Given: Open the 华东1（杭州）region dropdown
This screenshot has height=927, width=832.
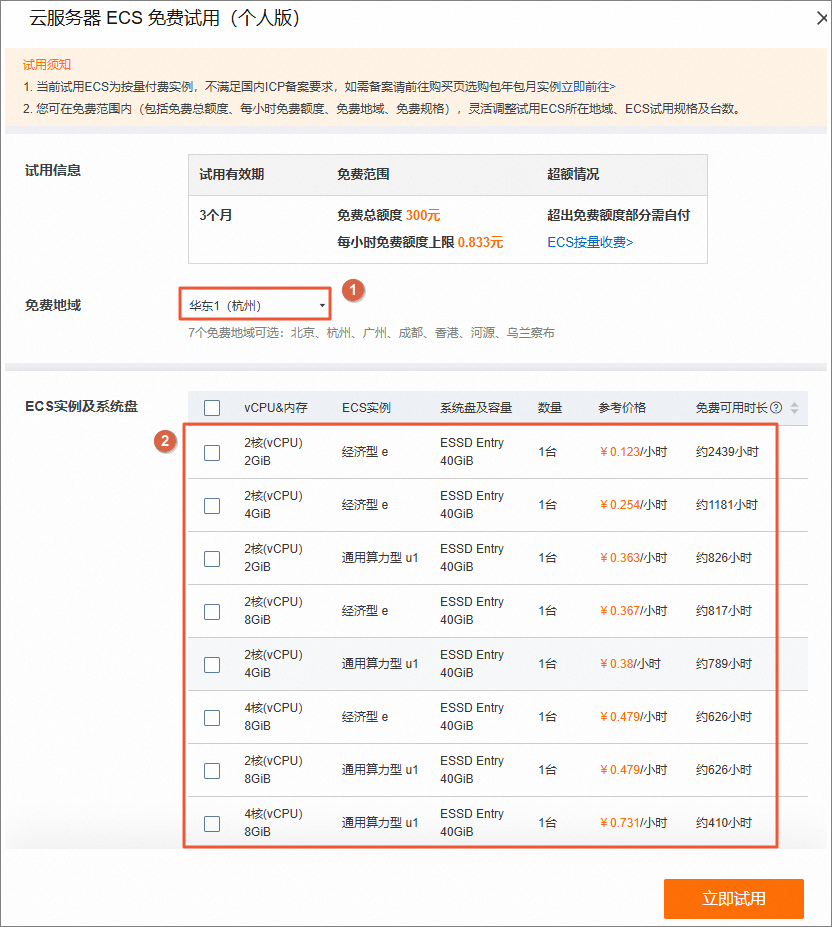Looking at the screenshot, I should [x=255, y=304].
